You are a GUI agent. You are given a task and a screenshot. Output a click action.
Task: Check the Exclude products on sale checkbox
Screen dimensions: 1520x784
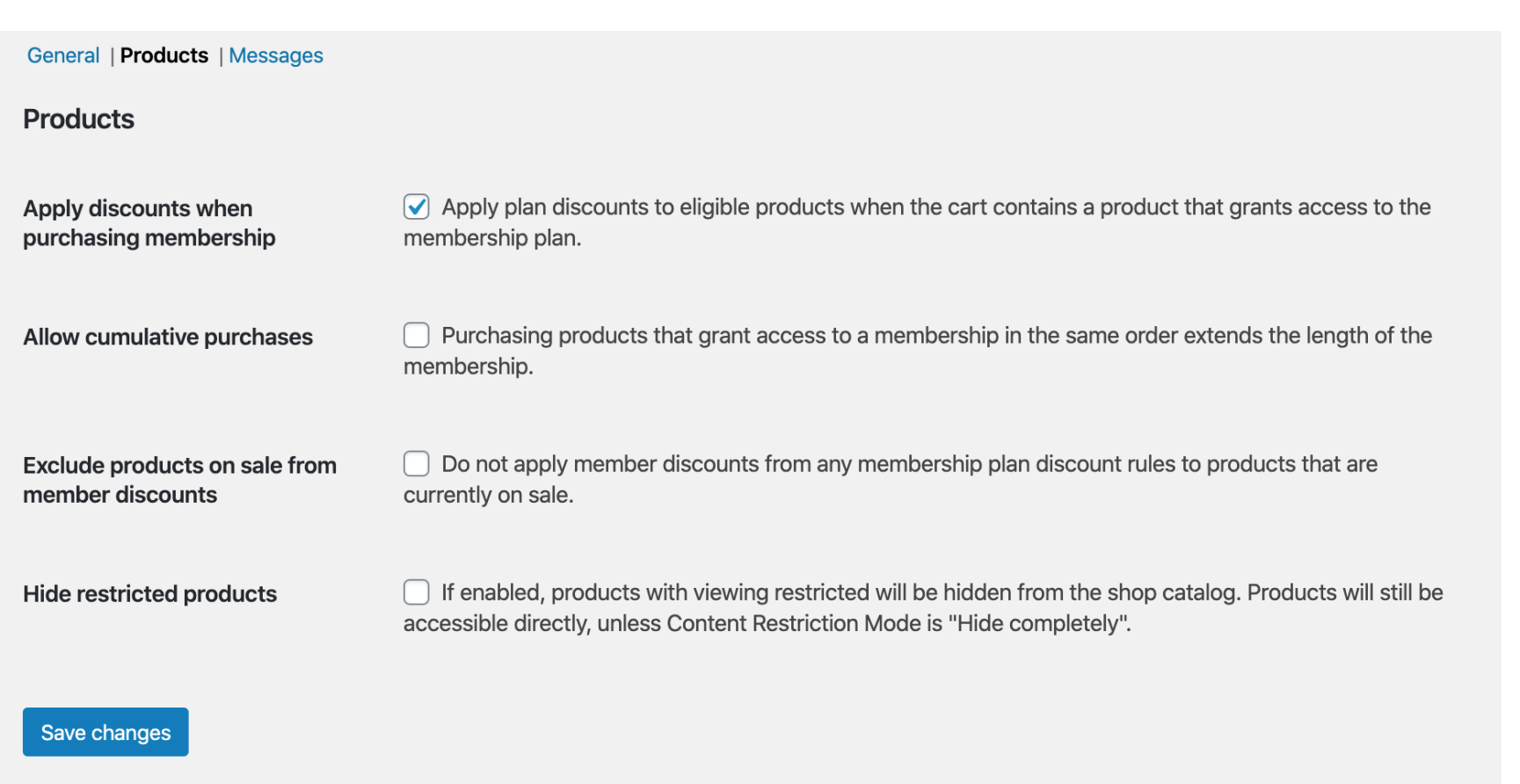click(x=415, y=463)
